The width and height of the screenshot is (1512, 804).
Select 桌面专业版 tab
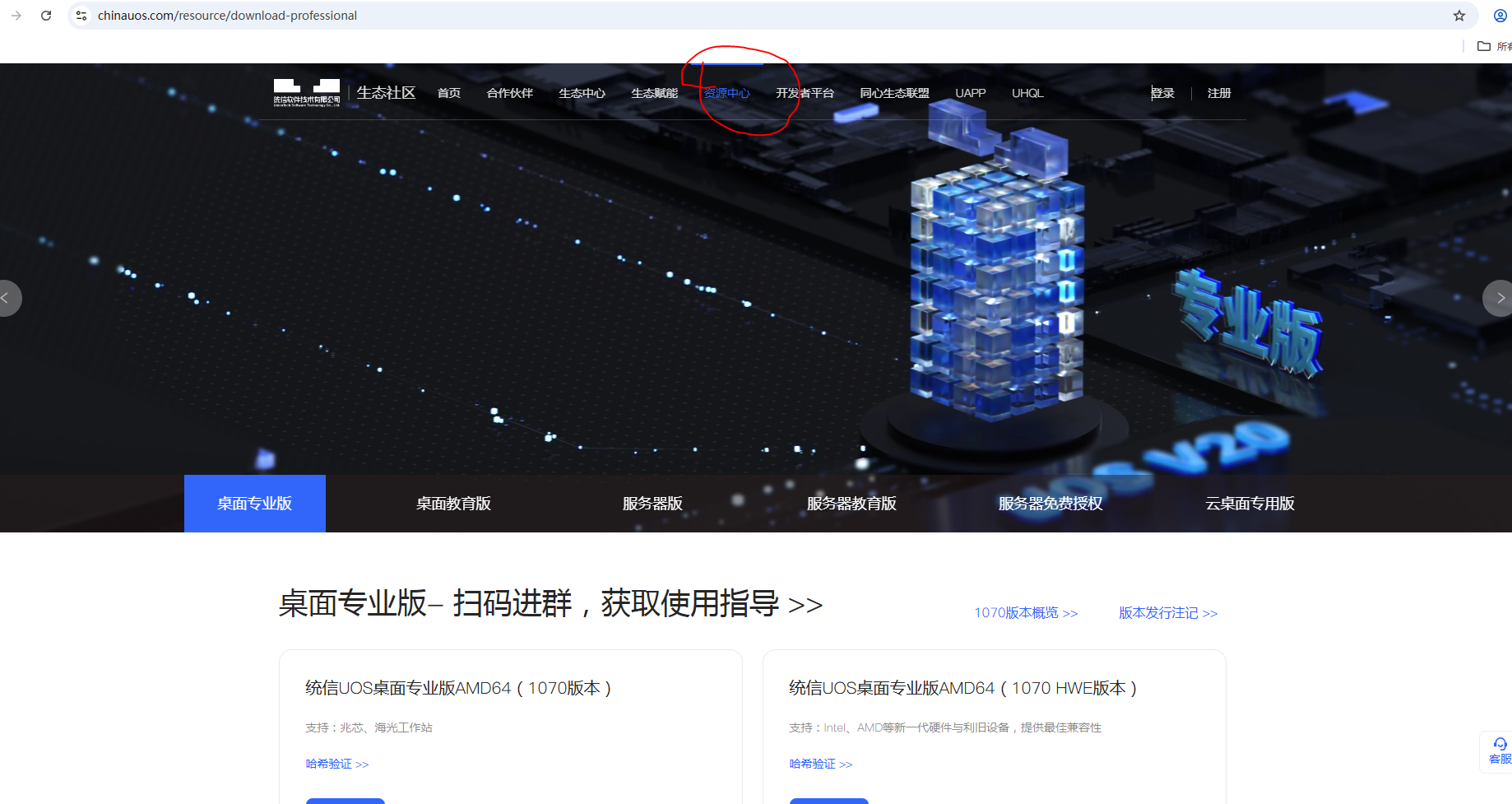255,504
